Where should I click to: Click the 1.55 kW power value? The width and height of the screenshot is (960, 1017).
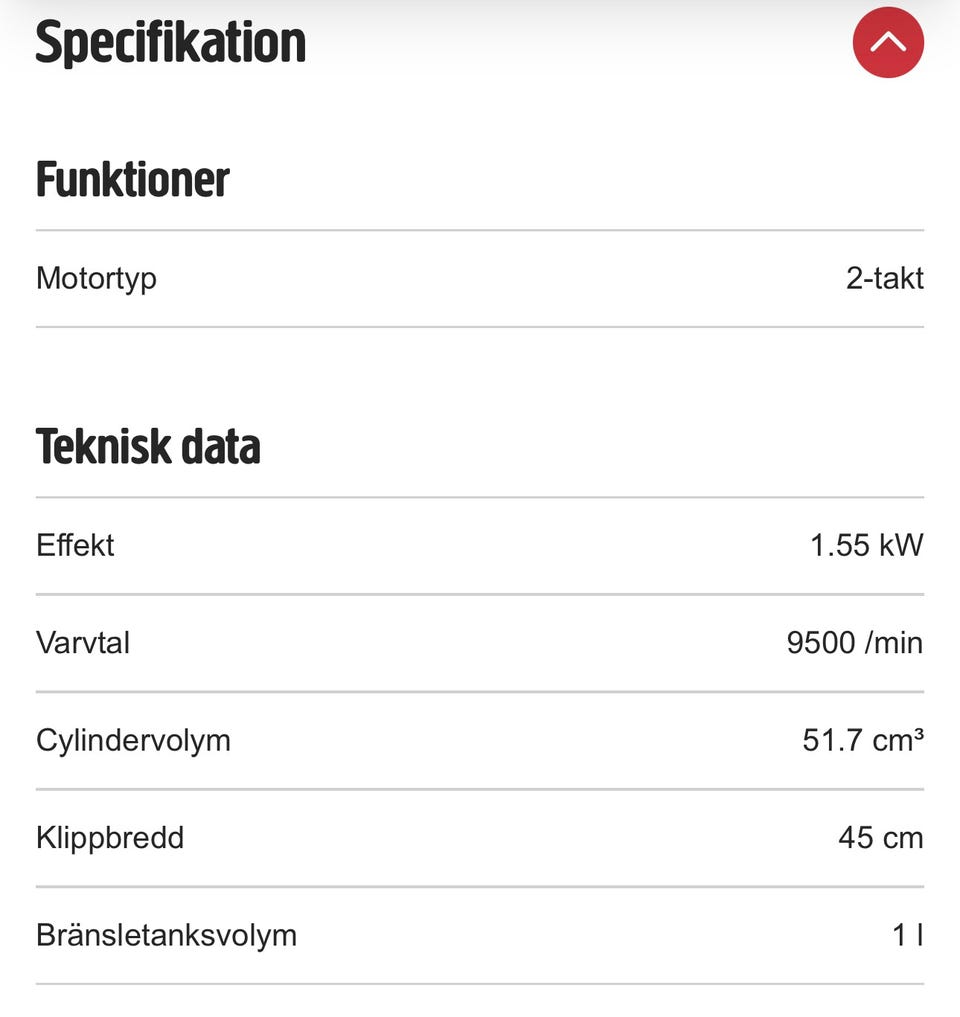tap(866, 545)
